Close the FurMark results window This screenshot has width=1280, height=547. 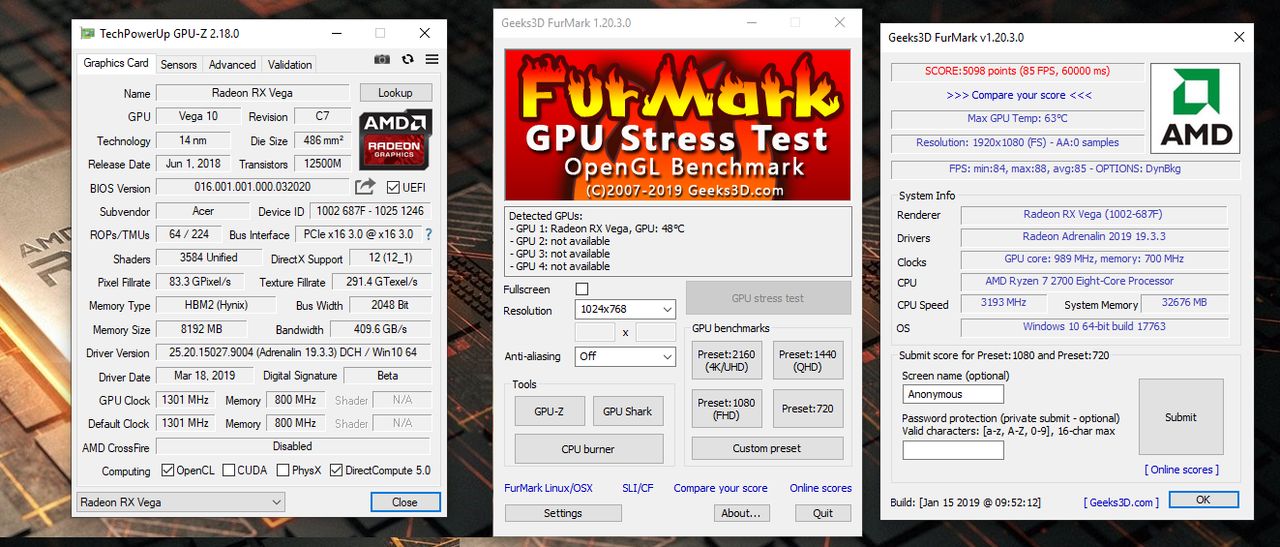(x=1240, y=37)
